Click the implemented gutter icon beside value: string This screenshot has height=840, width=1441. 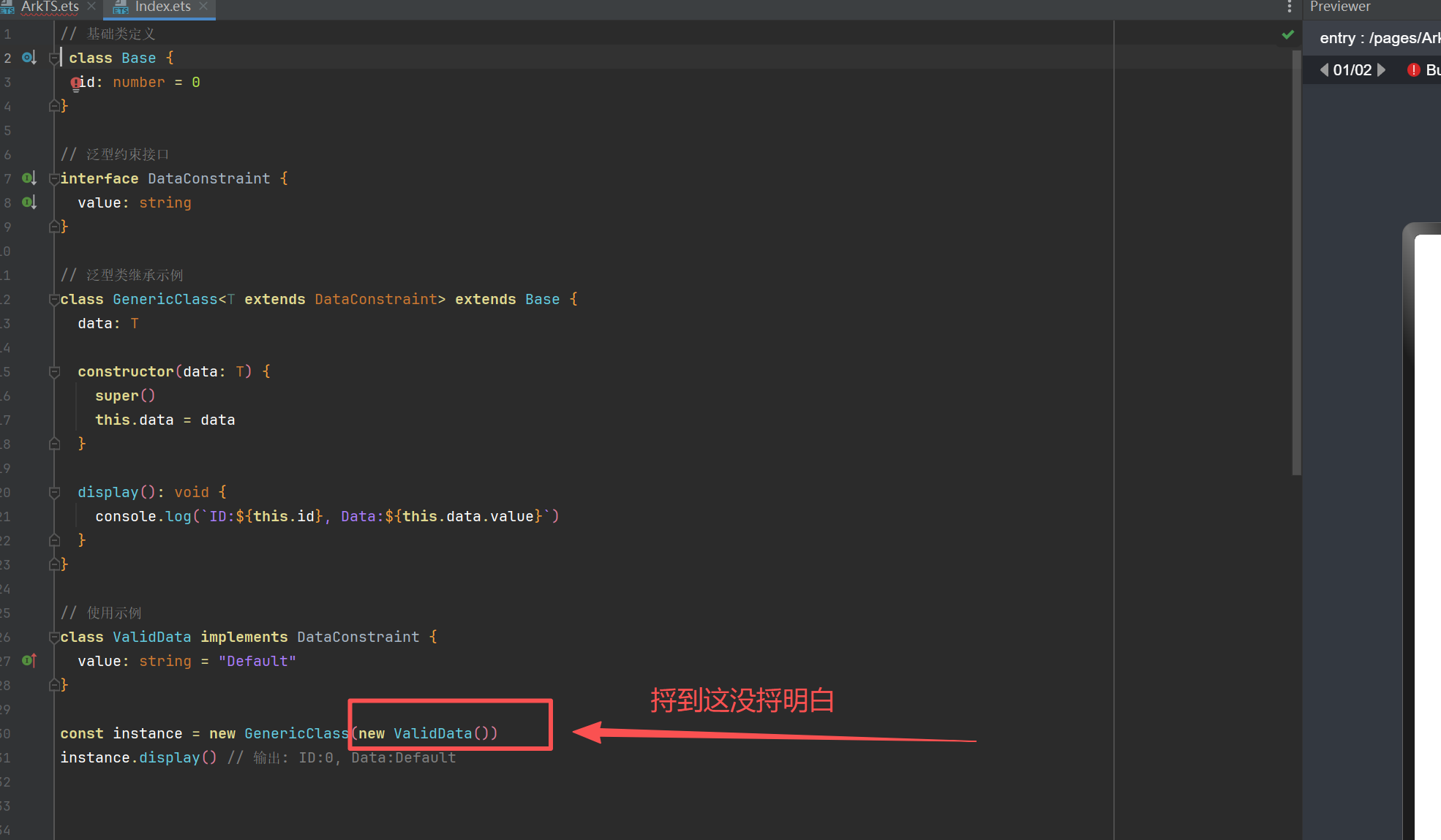[29, 202]
